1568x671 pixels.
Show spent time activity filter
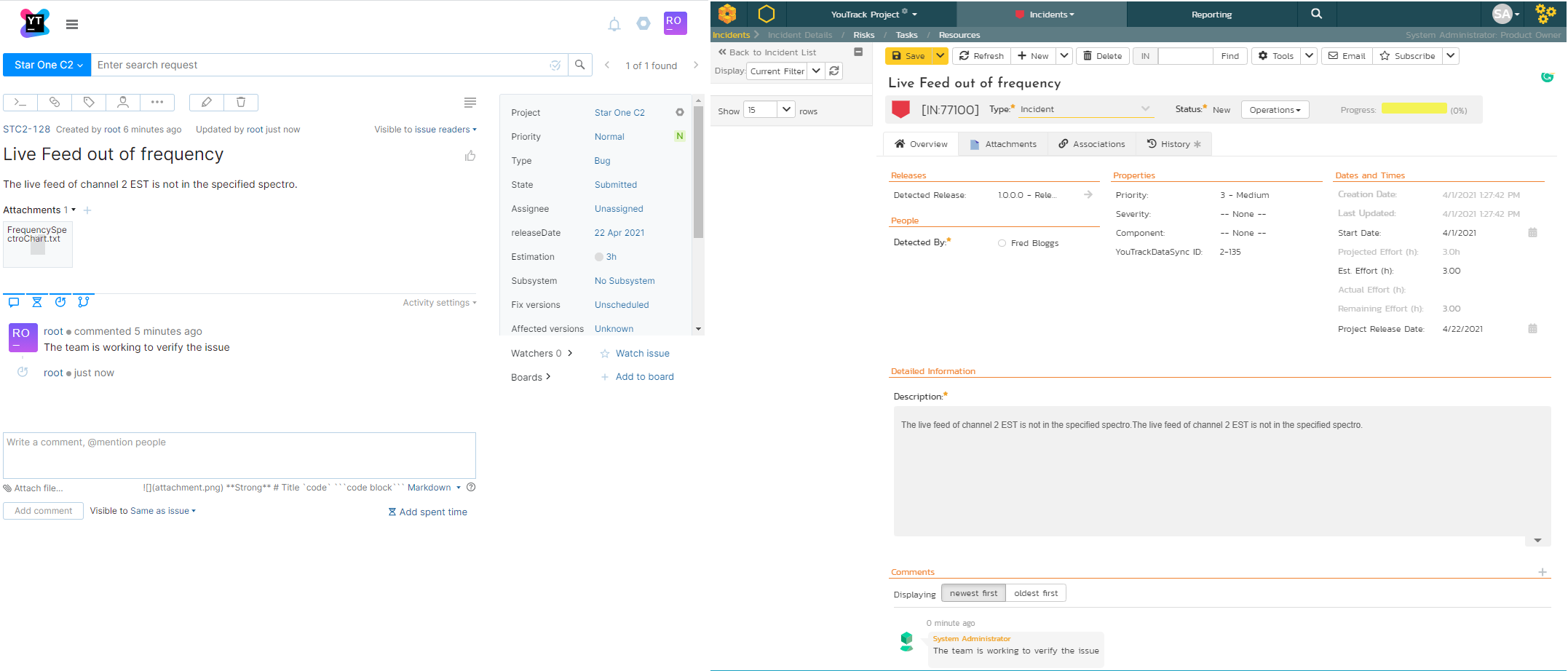[37, 302]
